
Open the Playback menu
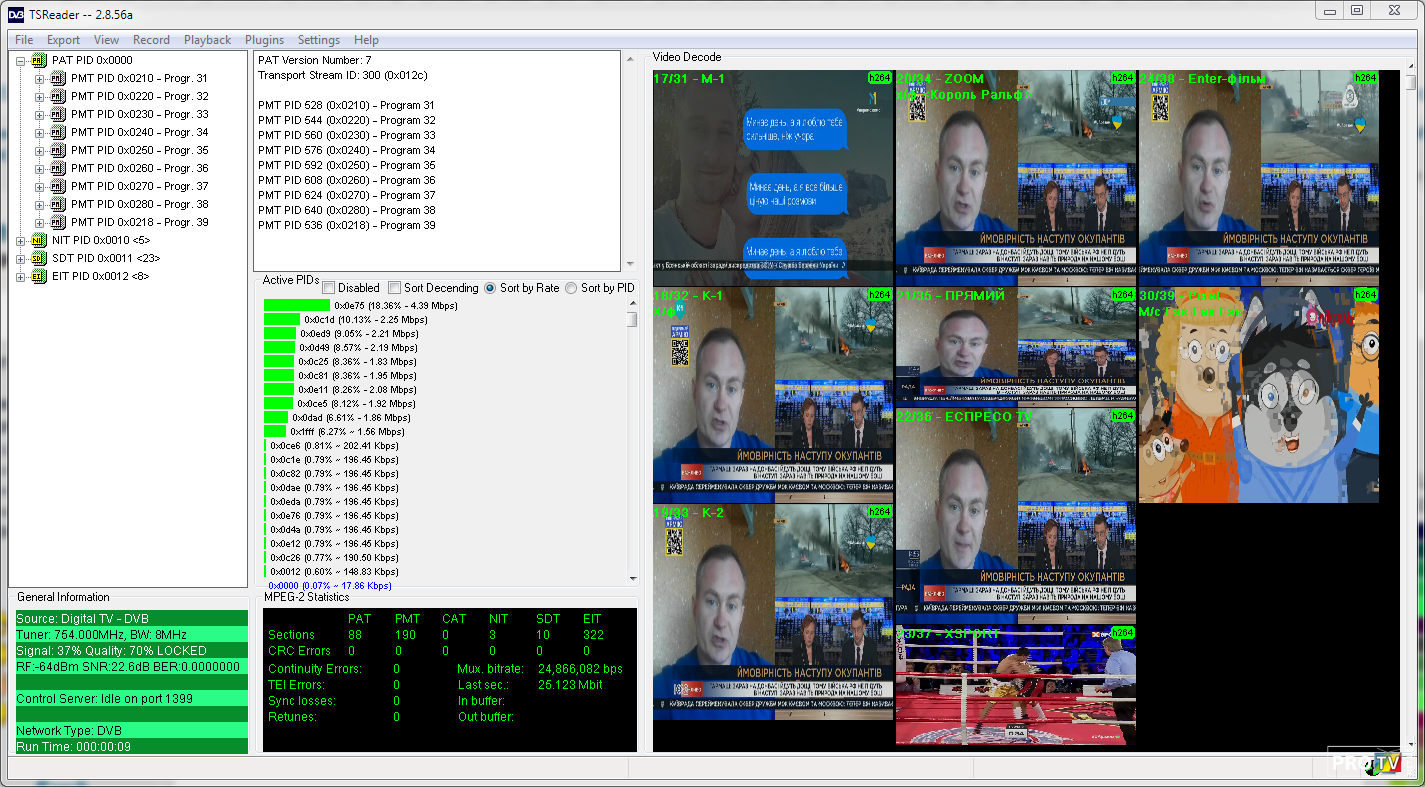click(x=207, y=40)
